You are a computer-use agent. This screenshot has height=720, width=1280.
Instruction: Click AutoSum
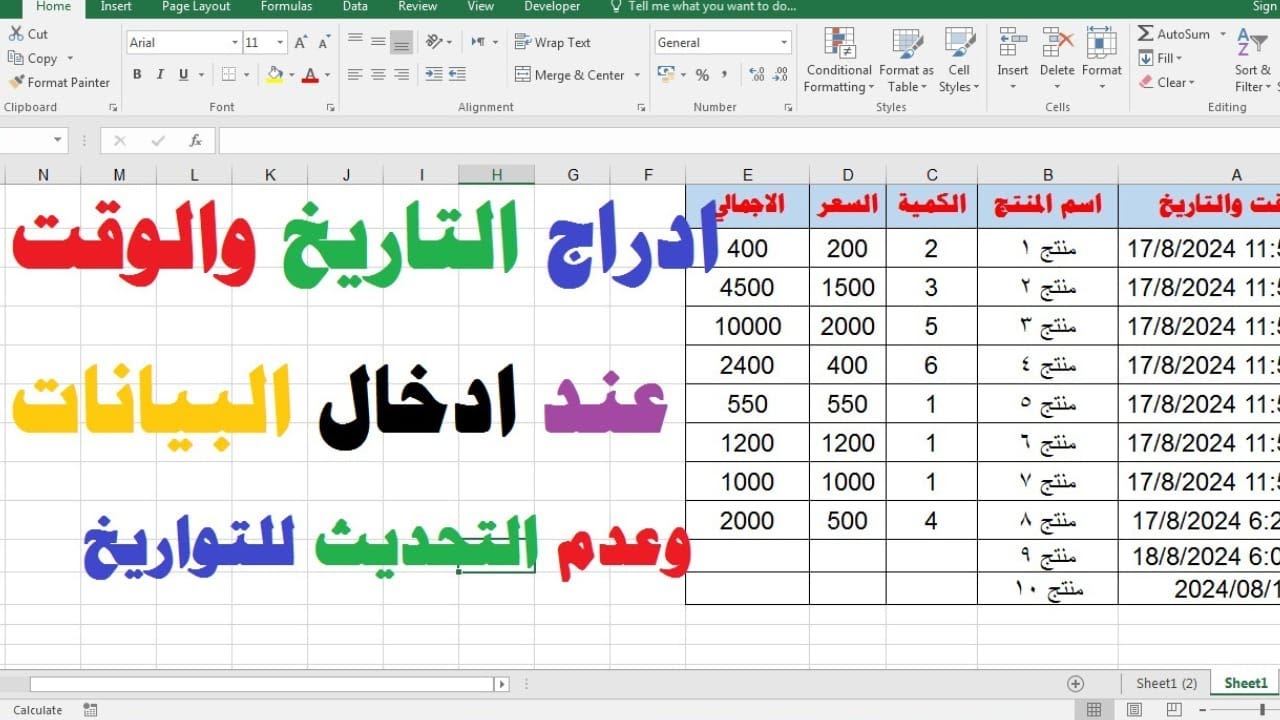click(1174, 34)
